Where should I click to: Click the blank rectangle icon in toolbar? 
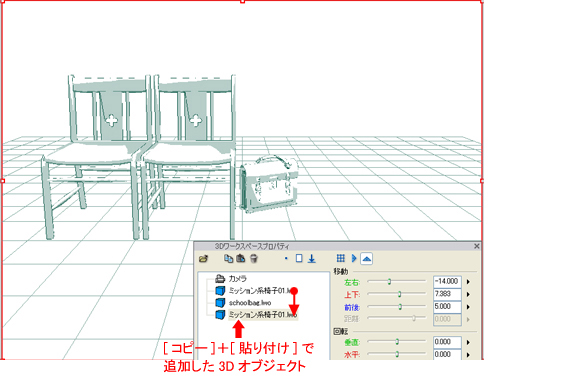(299, 258)
